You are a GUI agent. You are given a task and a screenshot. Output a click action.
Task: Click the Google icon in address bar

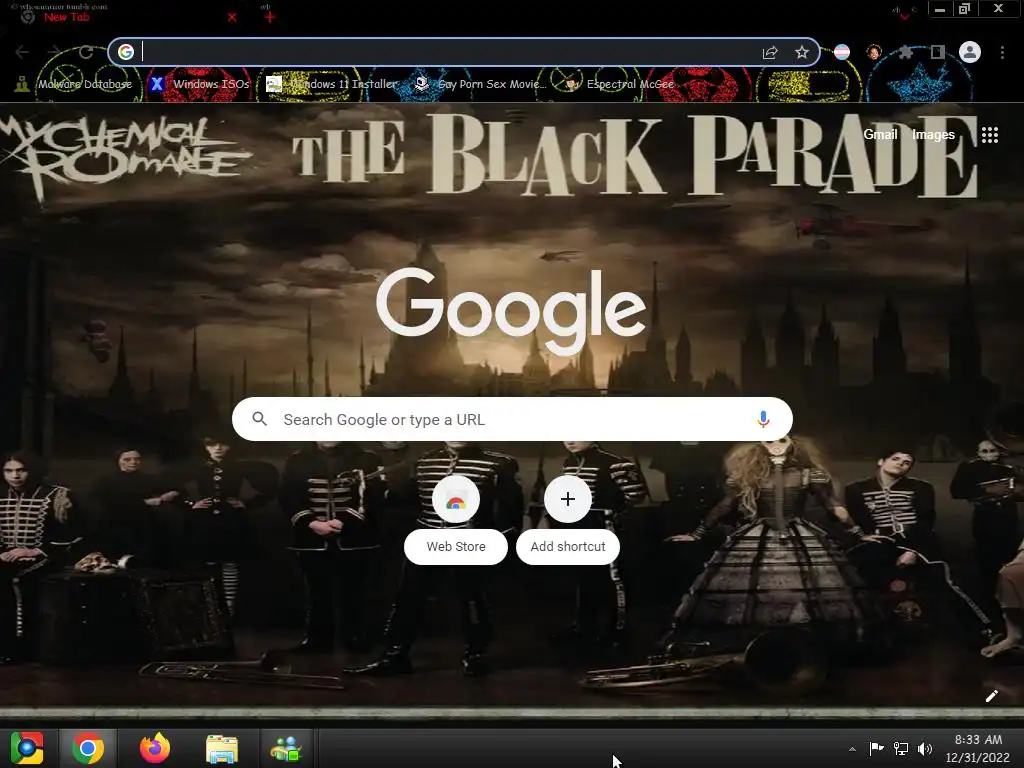click(x=126, y=52)
